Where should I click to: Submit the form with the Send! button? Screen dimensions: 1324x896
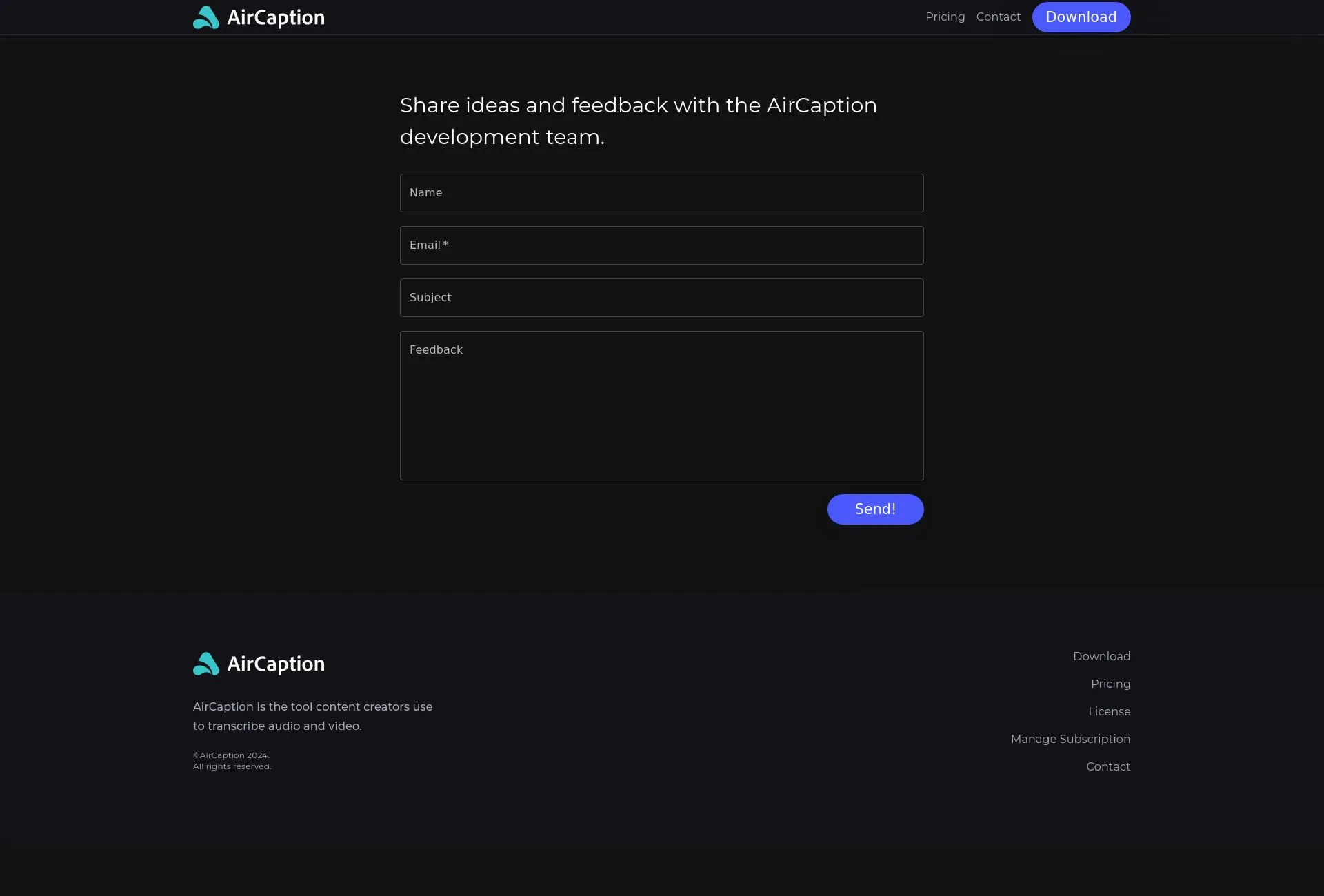[875, 509]
